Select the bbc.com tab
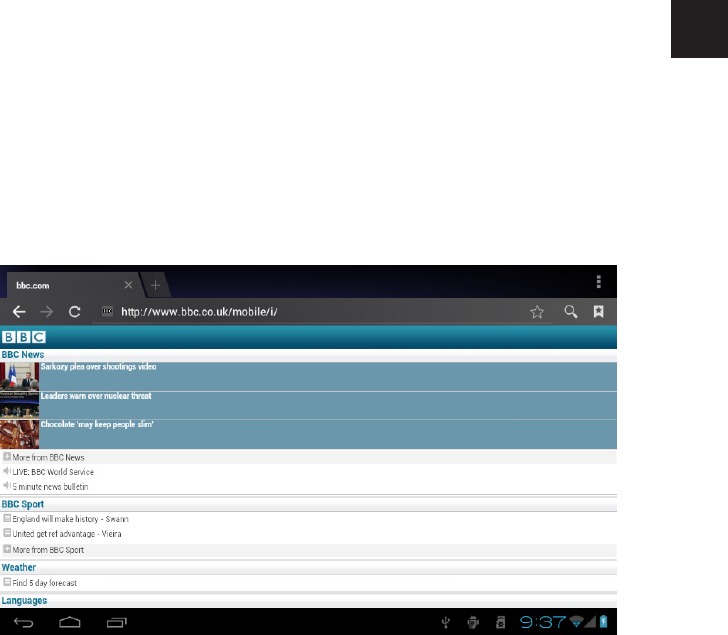Screen dimensions: 728x635 click(x=72, y=285)
